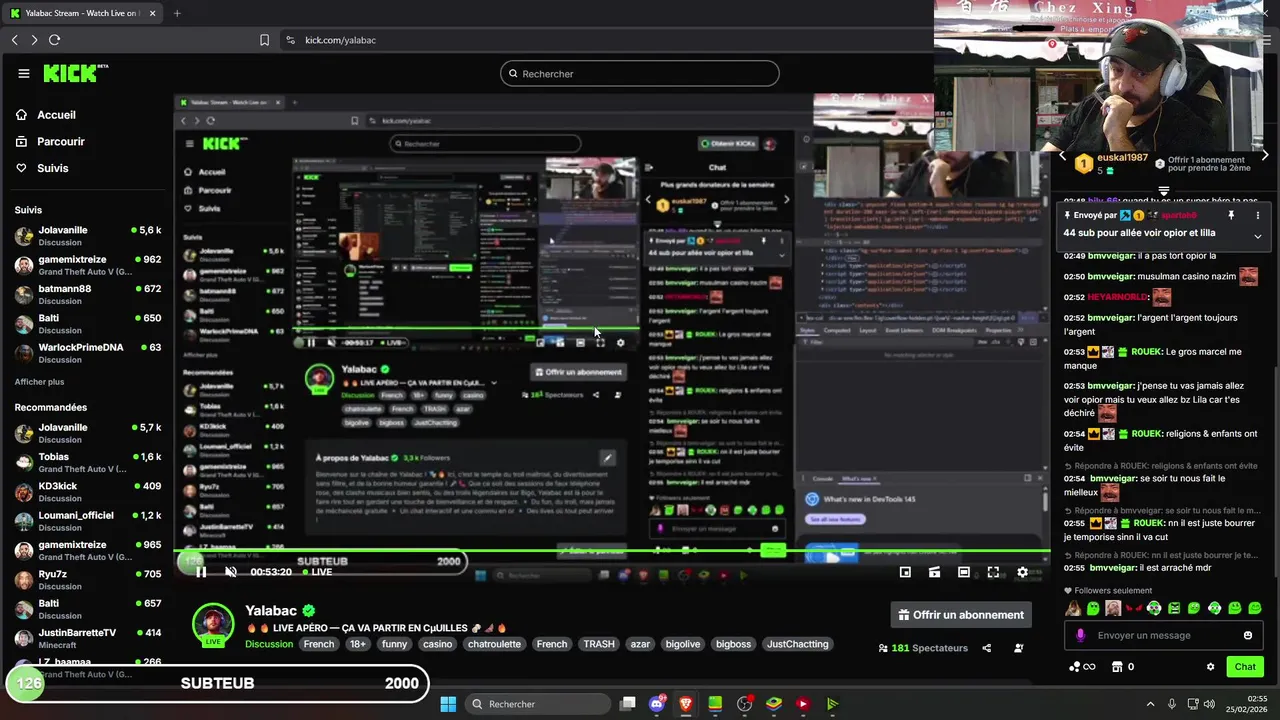Bookmark this page in the address bar
Screen dimensions: 1280x720
click(264, 40)
